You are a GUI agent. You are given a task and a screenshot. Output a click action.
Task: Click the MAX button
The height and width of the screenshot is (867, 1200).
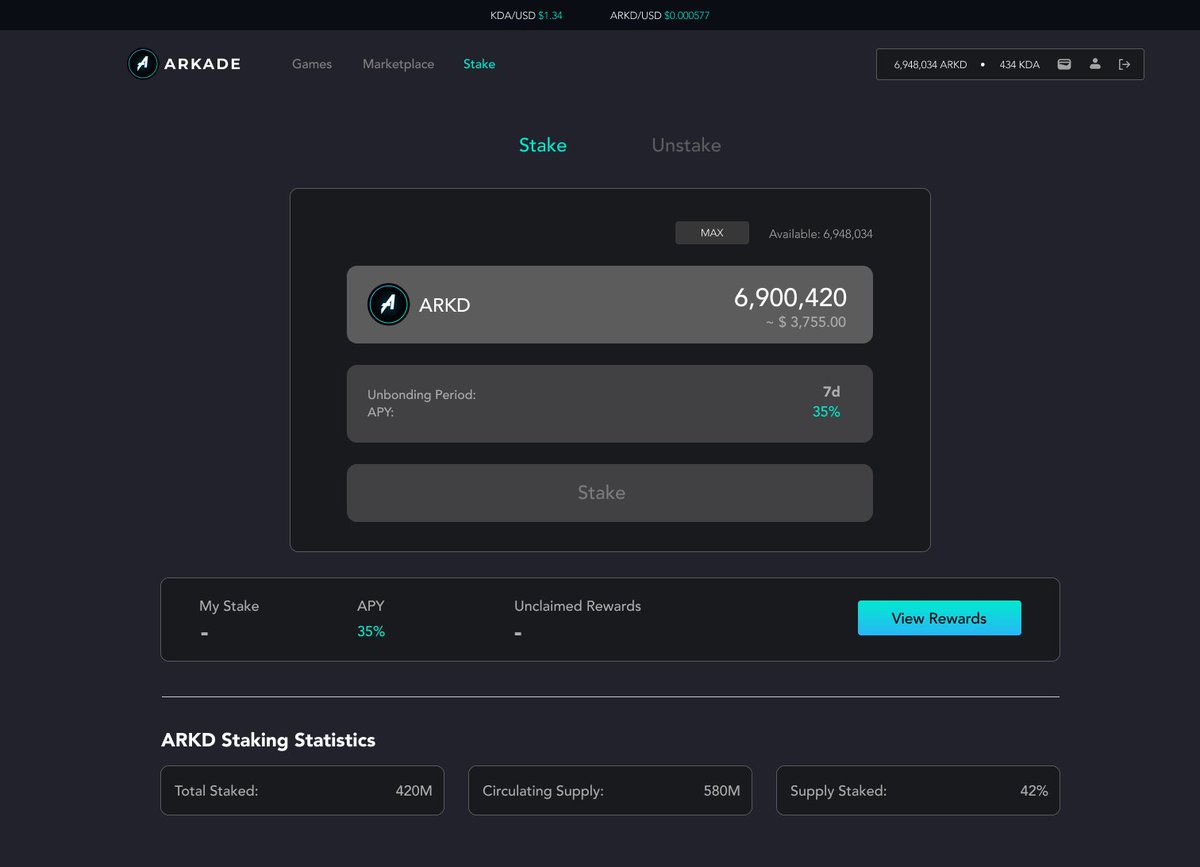[712, 232]
